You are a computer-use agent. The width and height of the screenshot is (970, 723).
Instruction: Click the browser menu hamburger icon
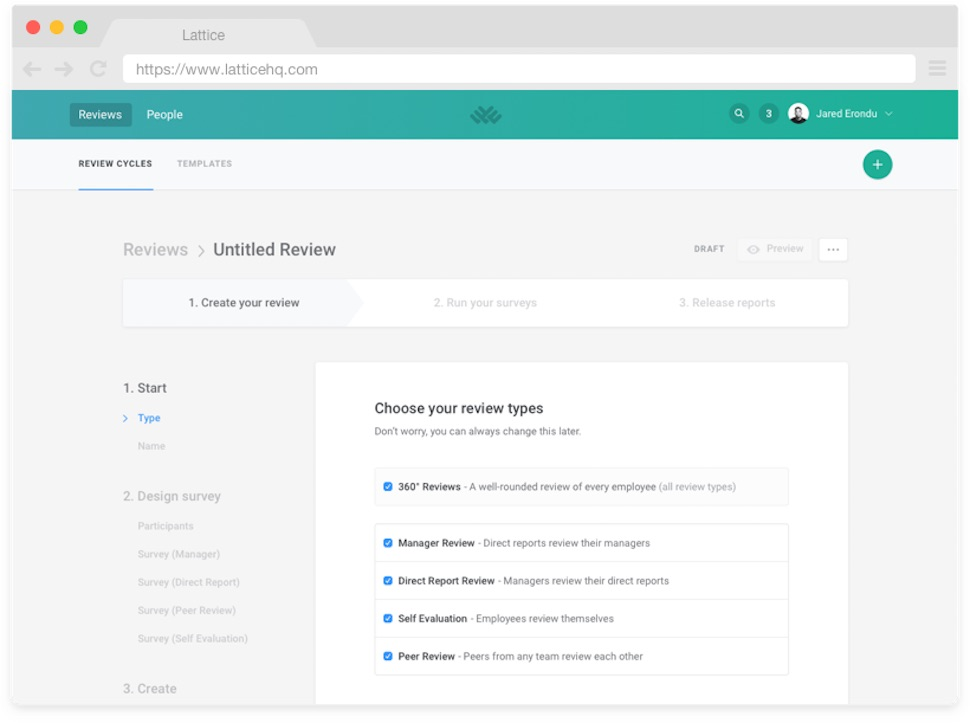937,68
